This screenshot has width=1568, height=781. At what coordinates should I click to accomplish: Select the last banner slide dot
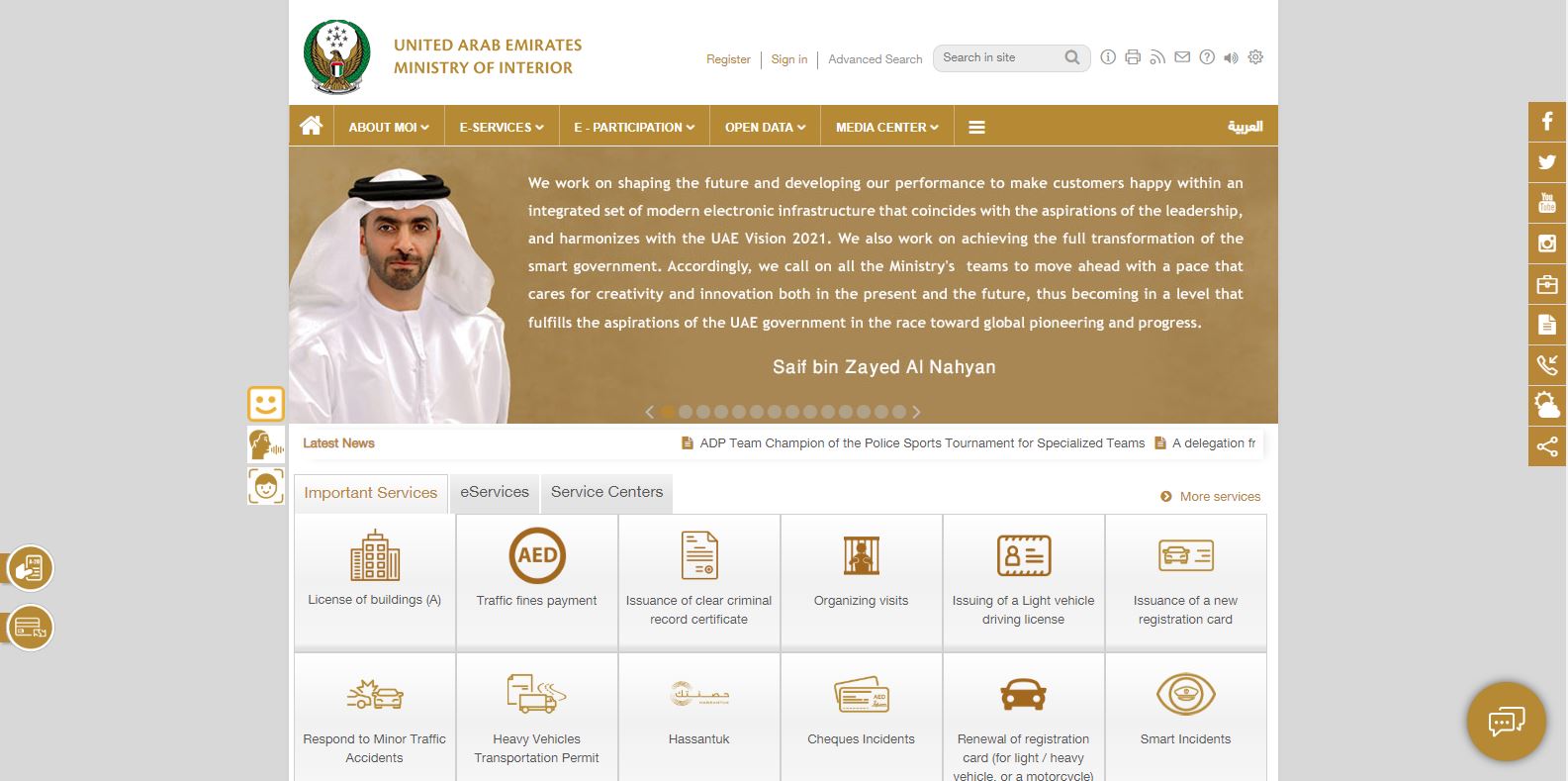(898, 412)
